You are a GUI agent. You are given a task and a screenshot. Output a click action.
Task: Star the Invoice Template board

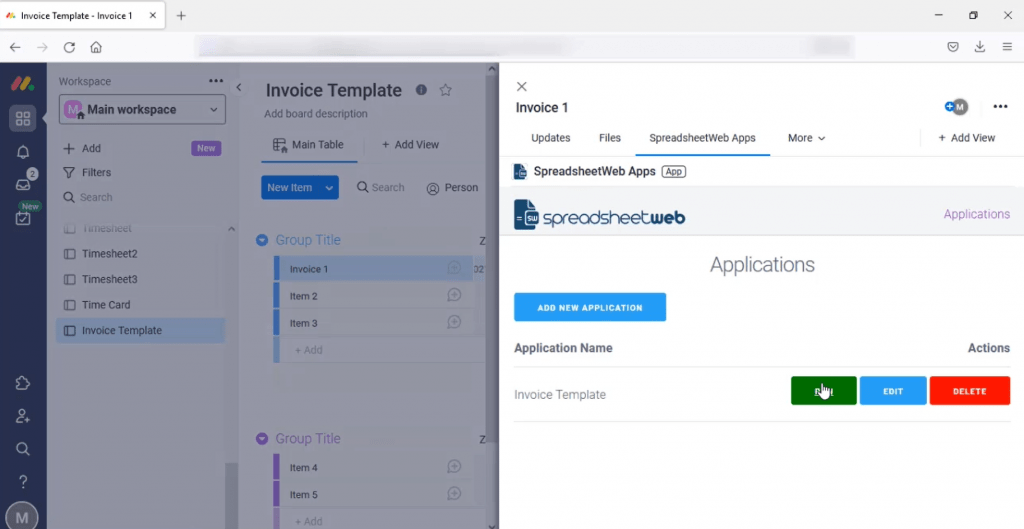tap(445, 90)
